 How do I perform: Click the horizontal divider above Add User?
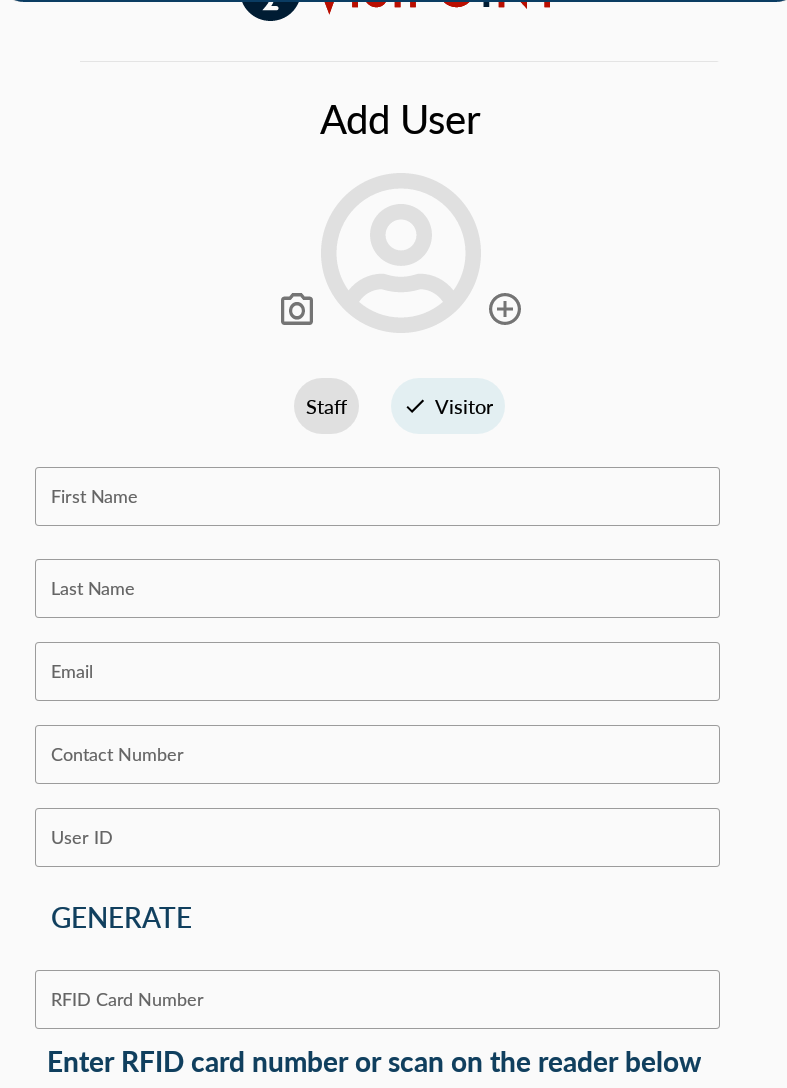[399, 62]
